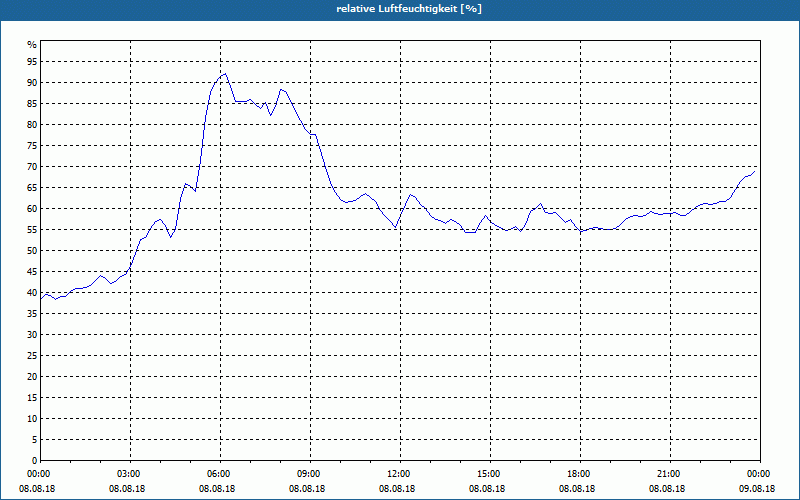
Task: Click the y-axis value 70
Action: (32, 166)
